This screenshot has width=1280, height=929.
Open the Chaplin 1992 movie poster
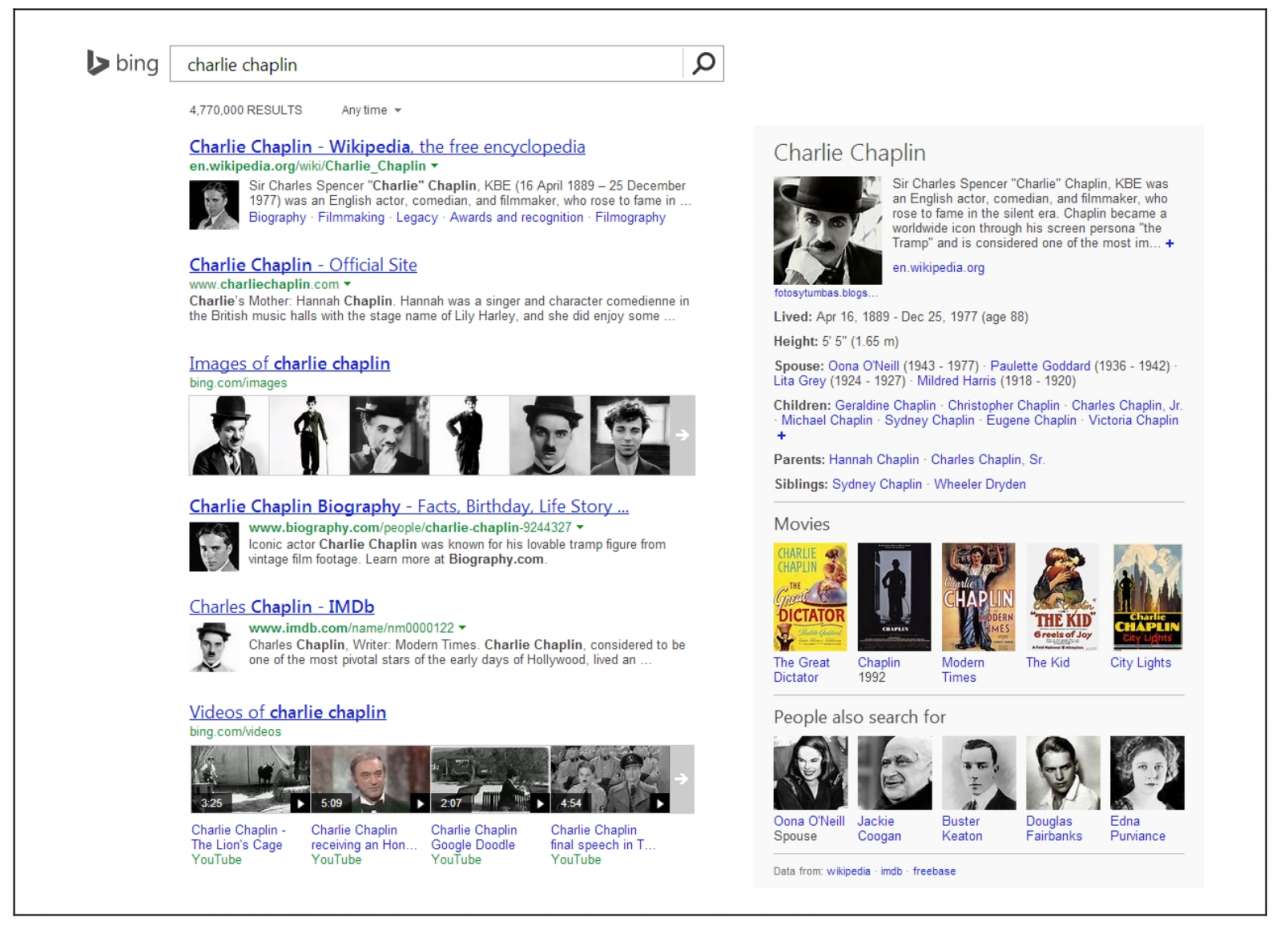tap(894, 597)
